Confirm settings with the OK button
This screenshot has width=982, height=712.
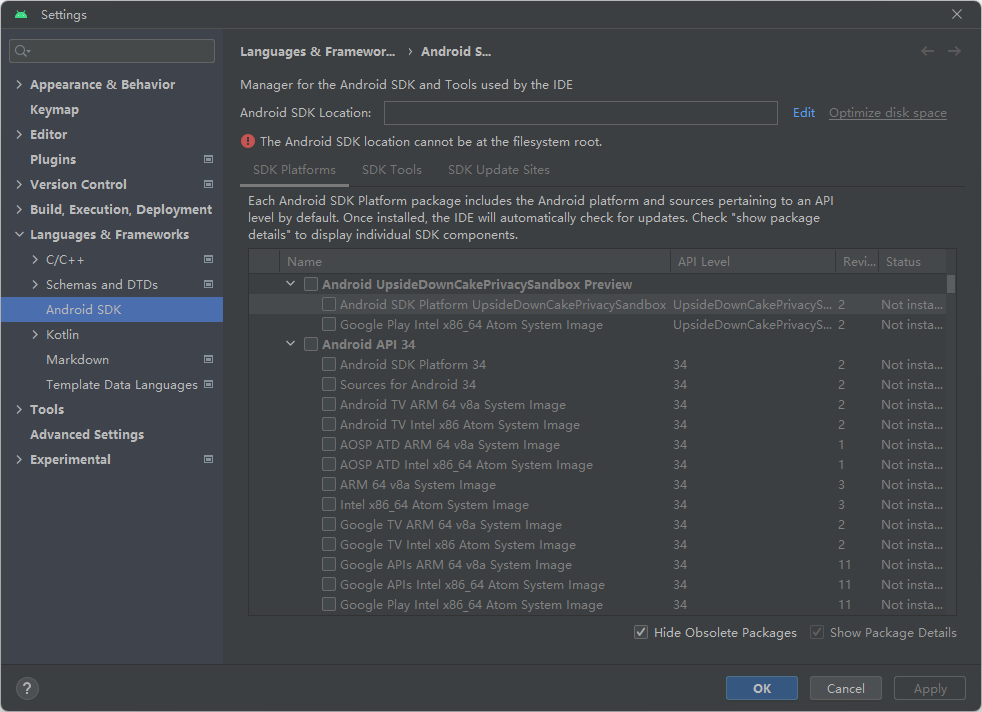[x=762, y=688]
